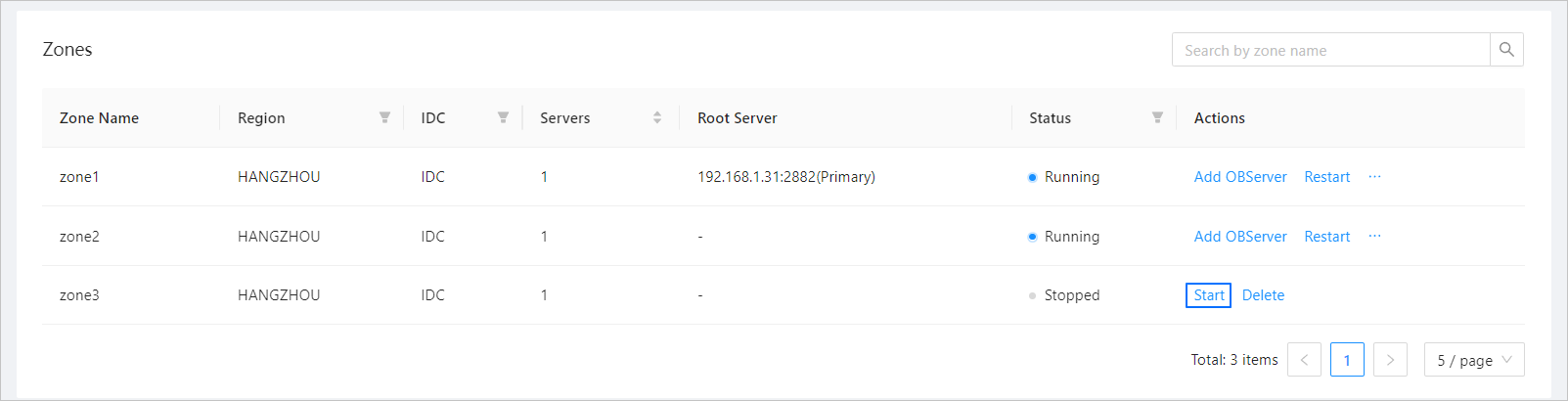Image resolution: width=1568 pixels, height=401 pixels.
Task: Restart zone1
Action: 1326,177
